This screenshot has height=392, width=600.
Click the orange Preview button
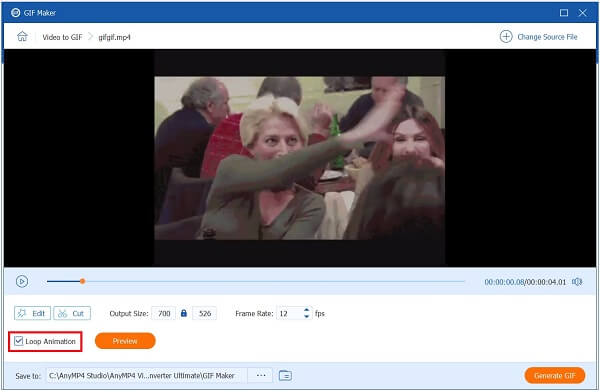125,341
